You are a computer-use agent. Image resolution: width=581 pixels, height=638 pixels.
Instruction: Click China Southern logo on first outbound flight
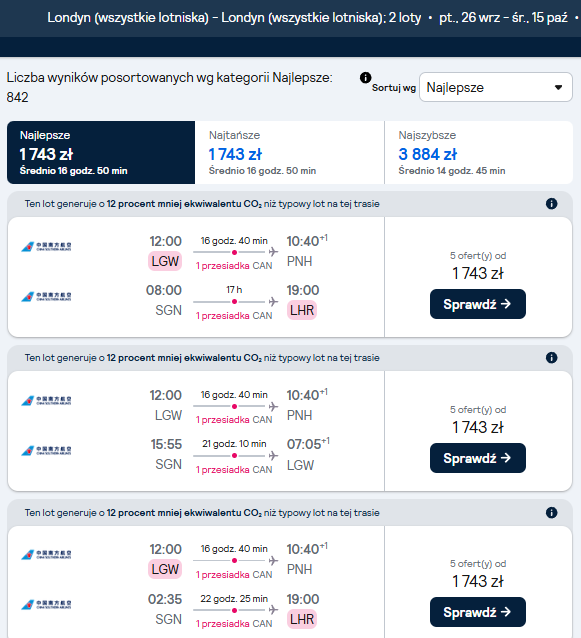tap(46, 247)
